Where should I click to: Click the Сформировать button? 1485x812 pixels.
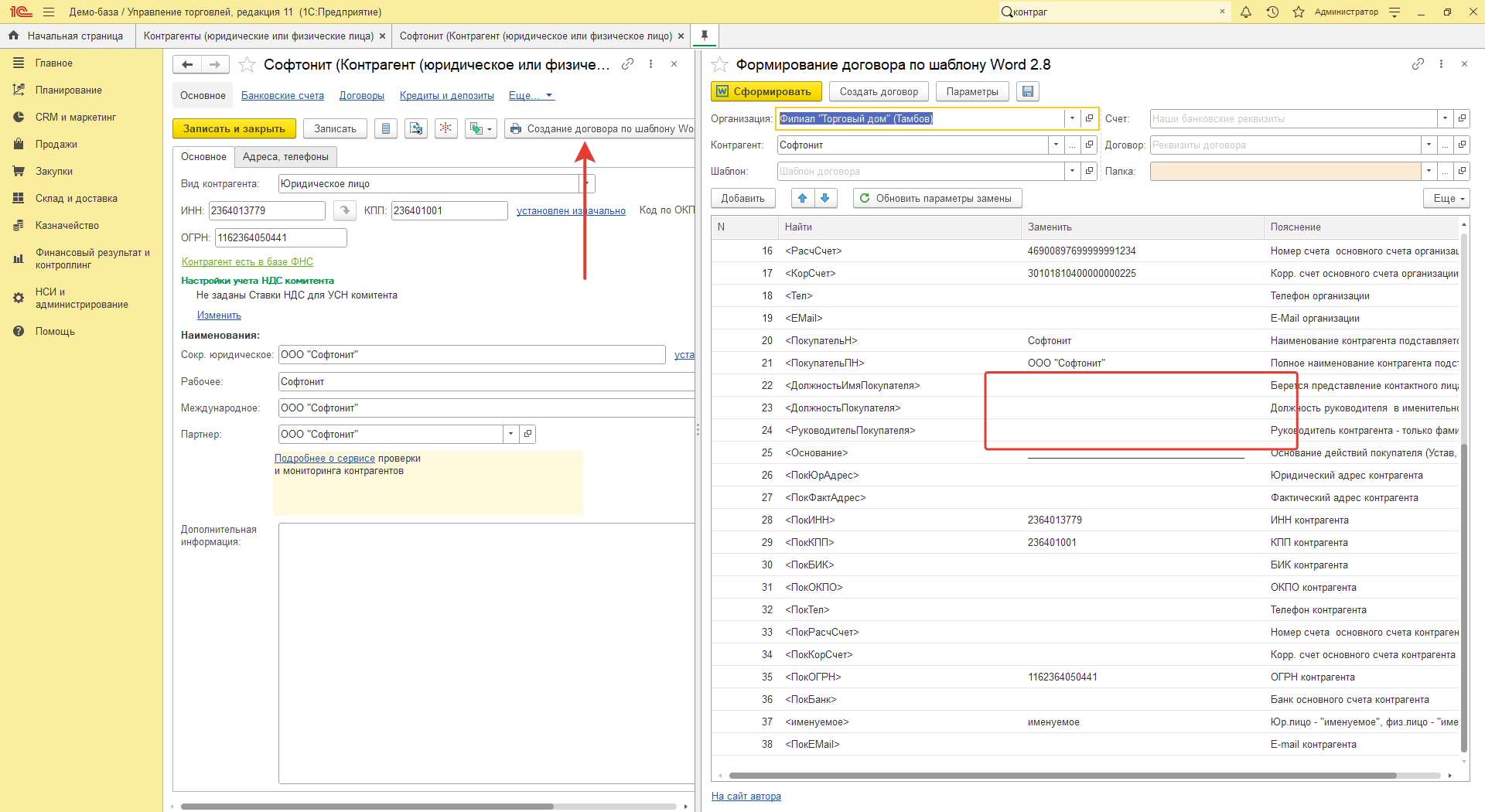tap(766, 91)
